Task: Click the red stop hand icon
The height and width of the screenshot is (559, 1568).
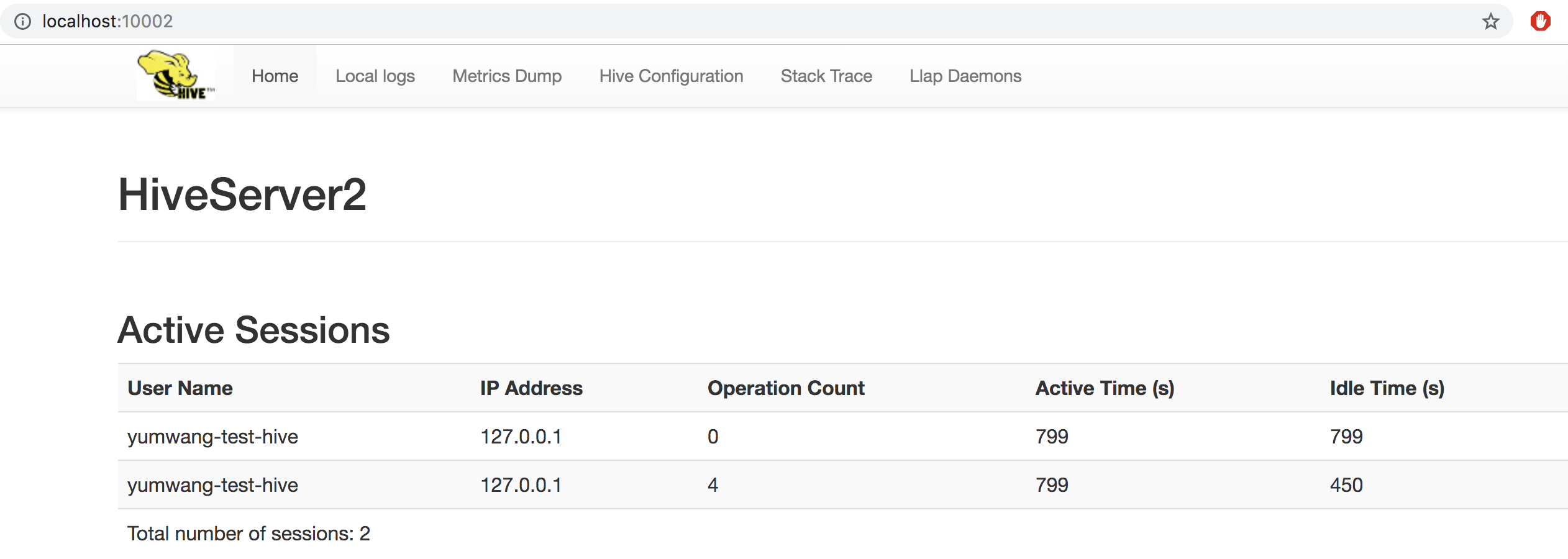Action: tap(1543, 21)
